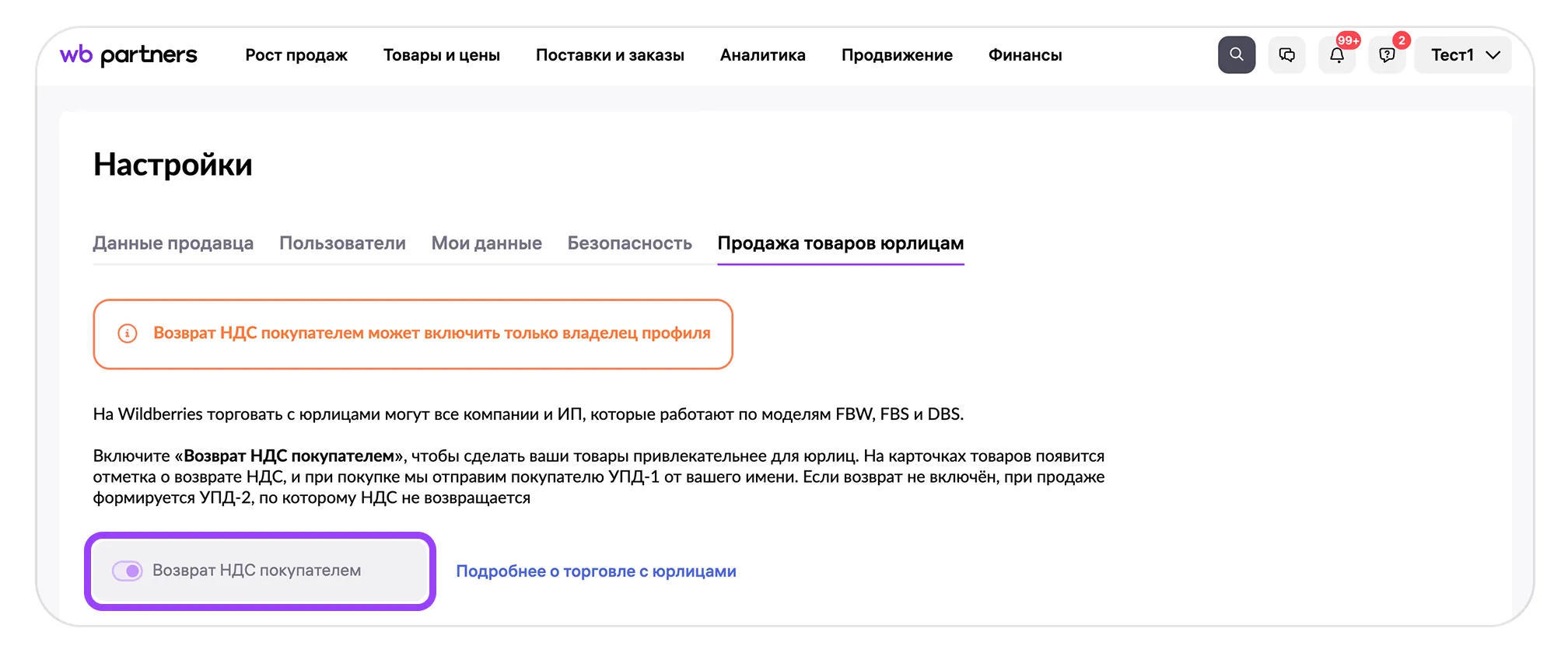Open the Рост продаж menu
This screenshot has width=1568, height=653.
click(296, 55)
